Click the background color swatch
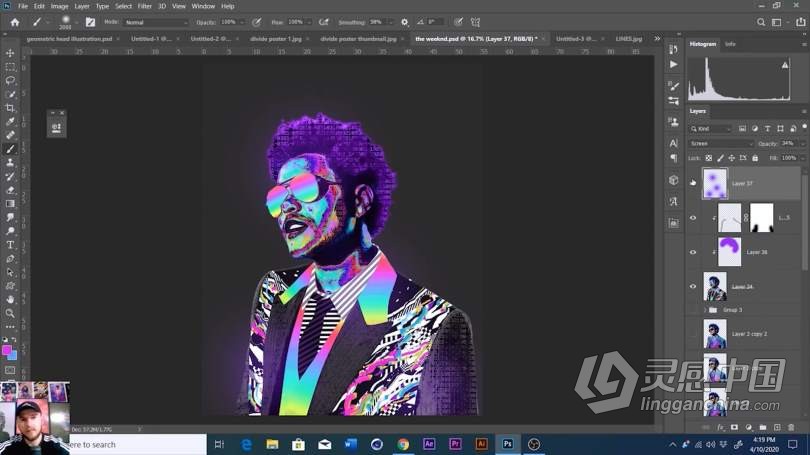Viewport: 810px width, 455px height. coord(13,356)
